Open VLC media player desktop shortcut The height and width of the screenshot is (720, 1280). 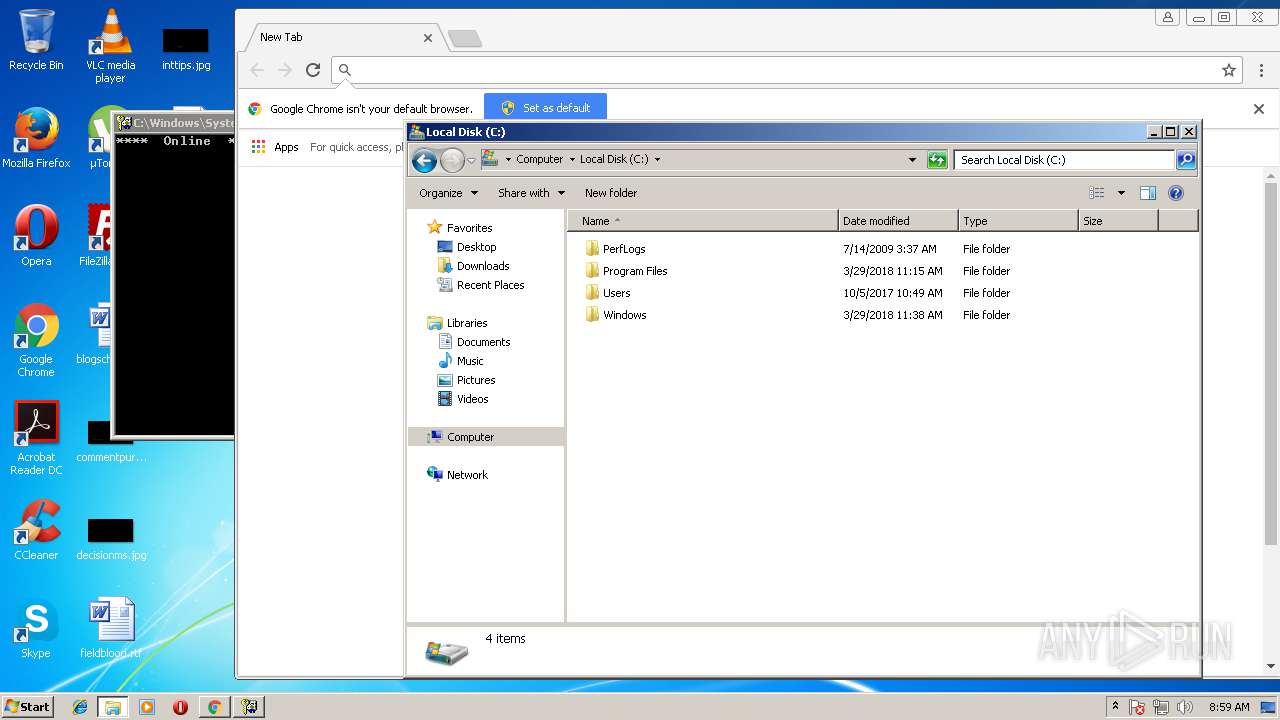110,47
